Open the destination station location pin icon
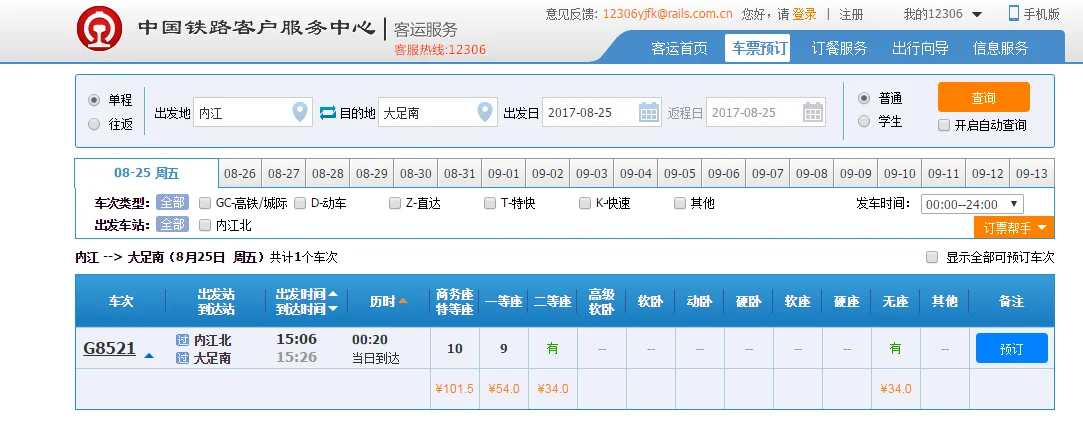Image resolution: width=1083 pixels, height=445 pixels. 485,112
